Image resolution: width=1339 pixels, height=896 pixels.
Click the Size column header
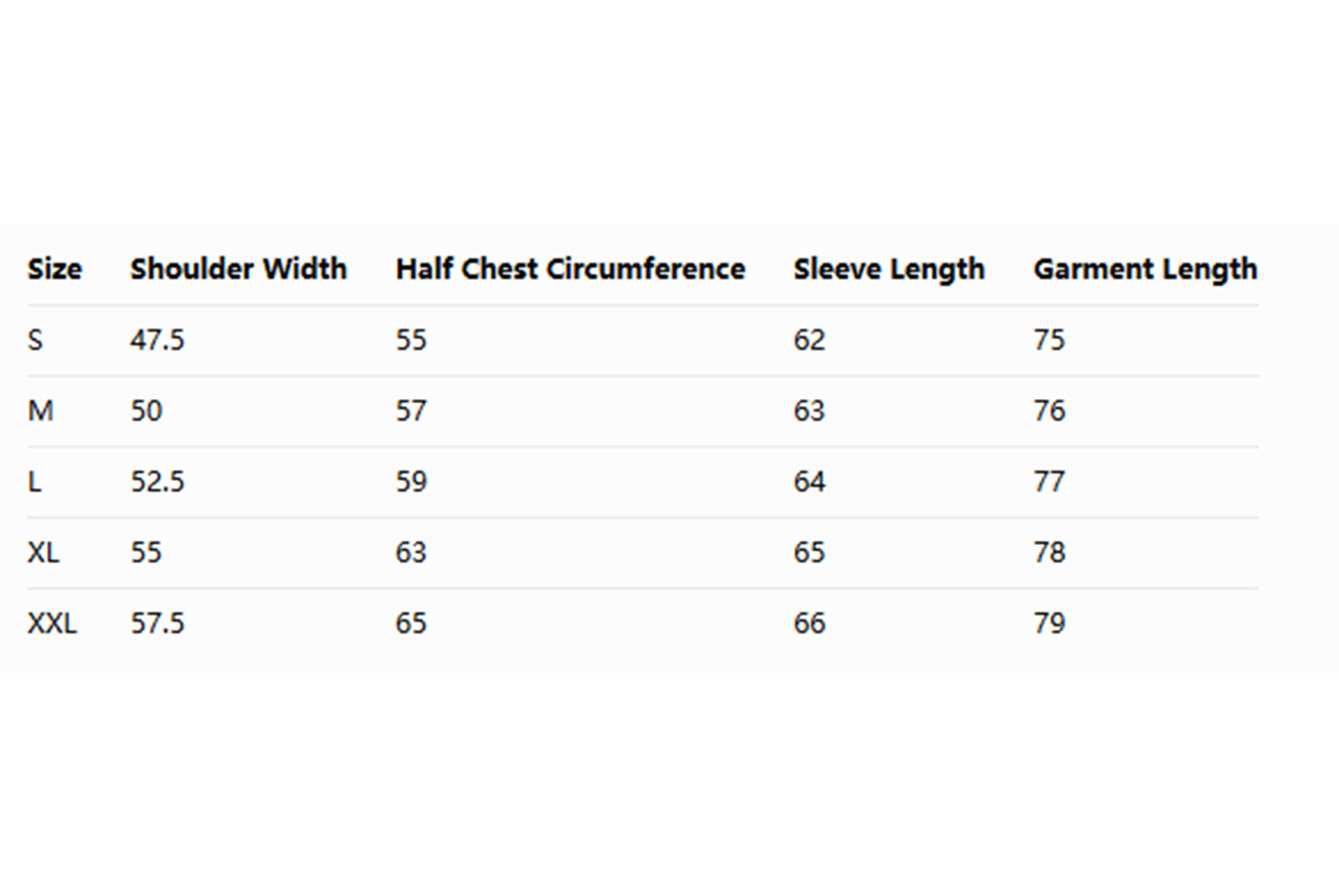pos(54,269)
